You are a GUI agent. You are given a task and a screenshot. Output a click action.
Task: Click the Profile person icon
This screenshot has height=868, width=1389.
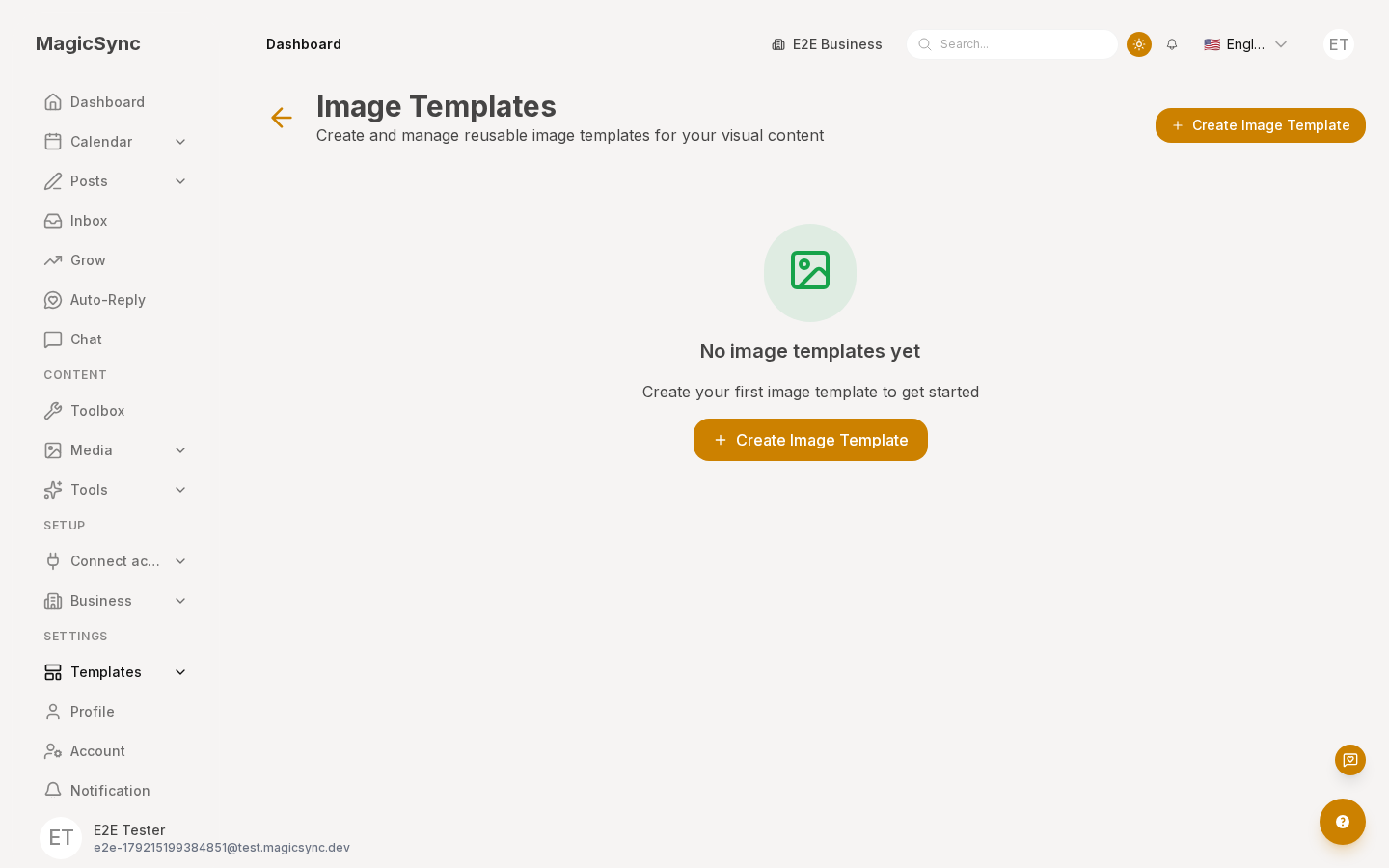53,712
